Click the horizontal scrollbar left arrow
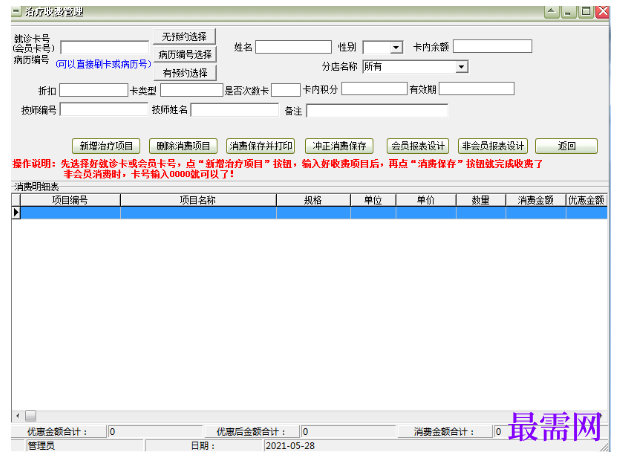This screenshot has width=620, height=458. click(x=17, y=416)
